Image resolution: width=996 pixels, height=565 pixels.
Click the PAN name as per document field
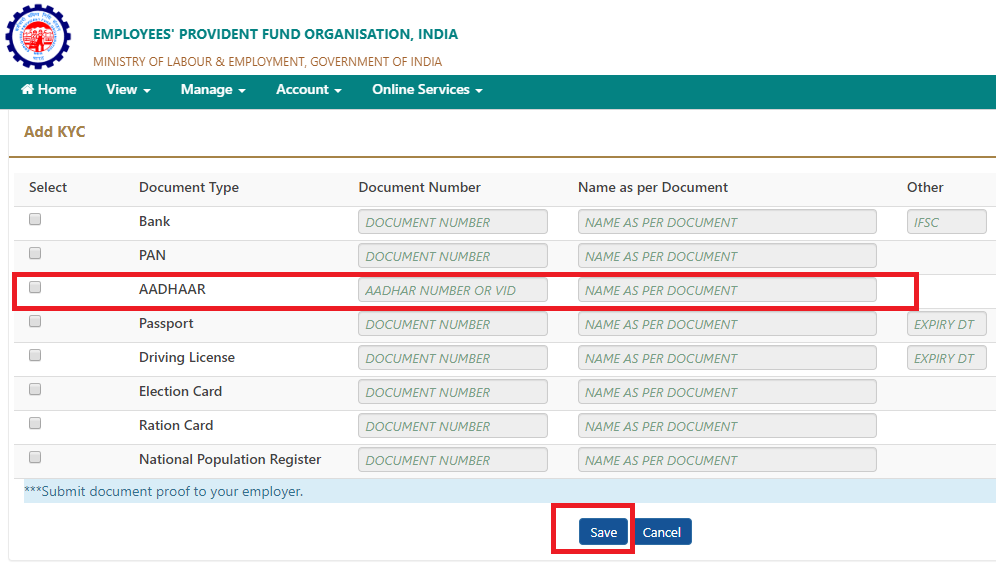727,256
